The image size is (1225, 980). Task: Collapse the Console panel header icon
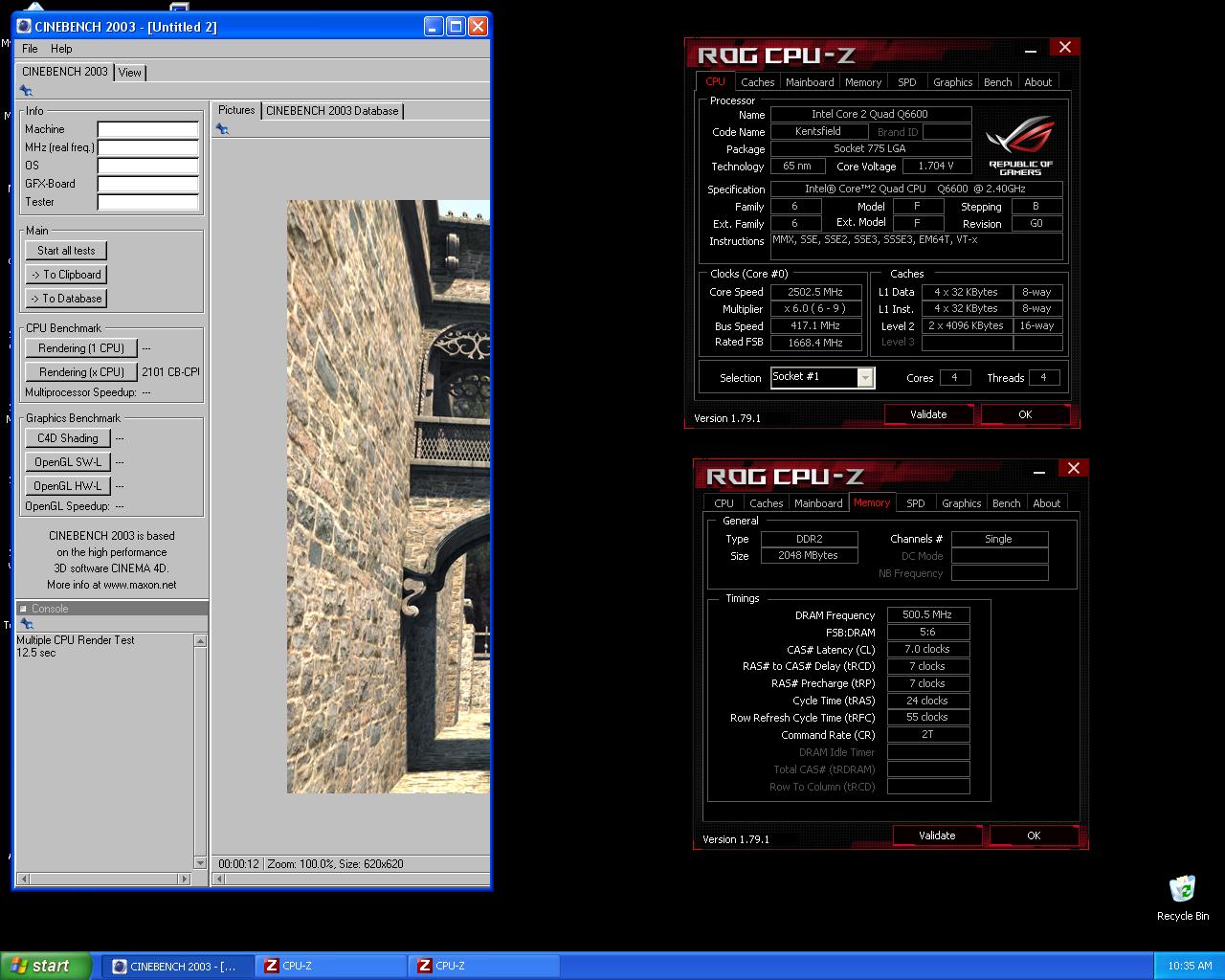[24, 609]
